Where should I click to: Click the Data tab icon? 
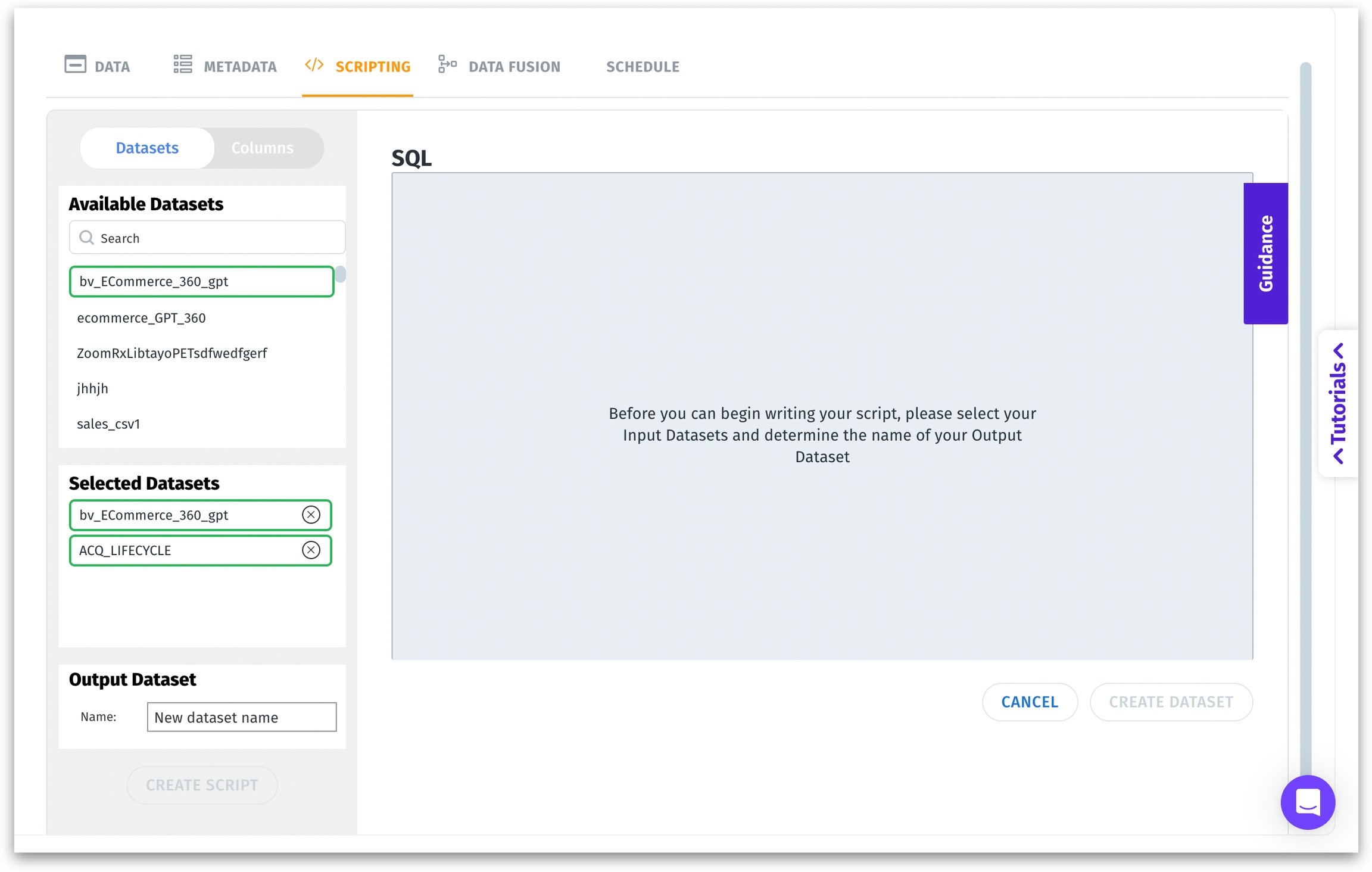pos(75,64)
